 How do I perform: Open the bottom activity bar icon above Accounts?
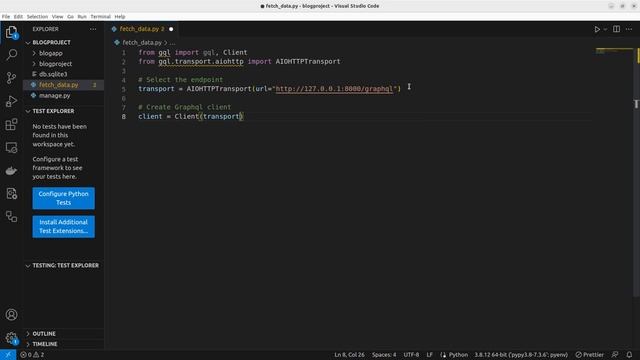11,217
